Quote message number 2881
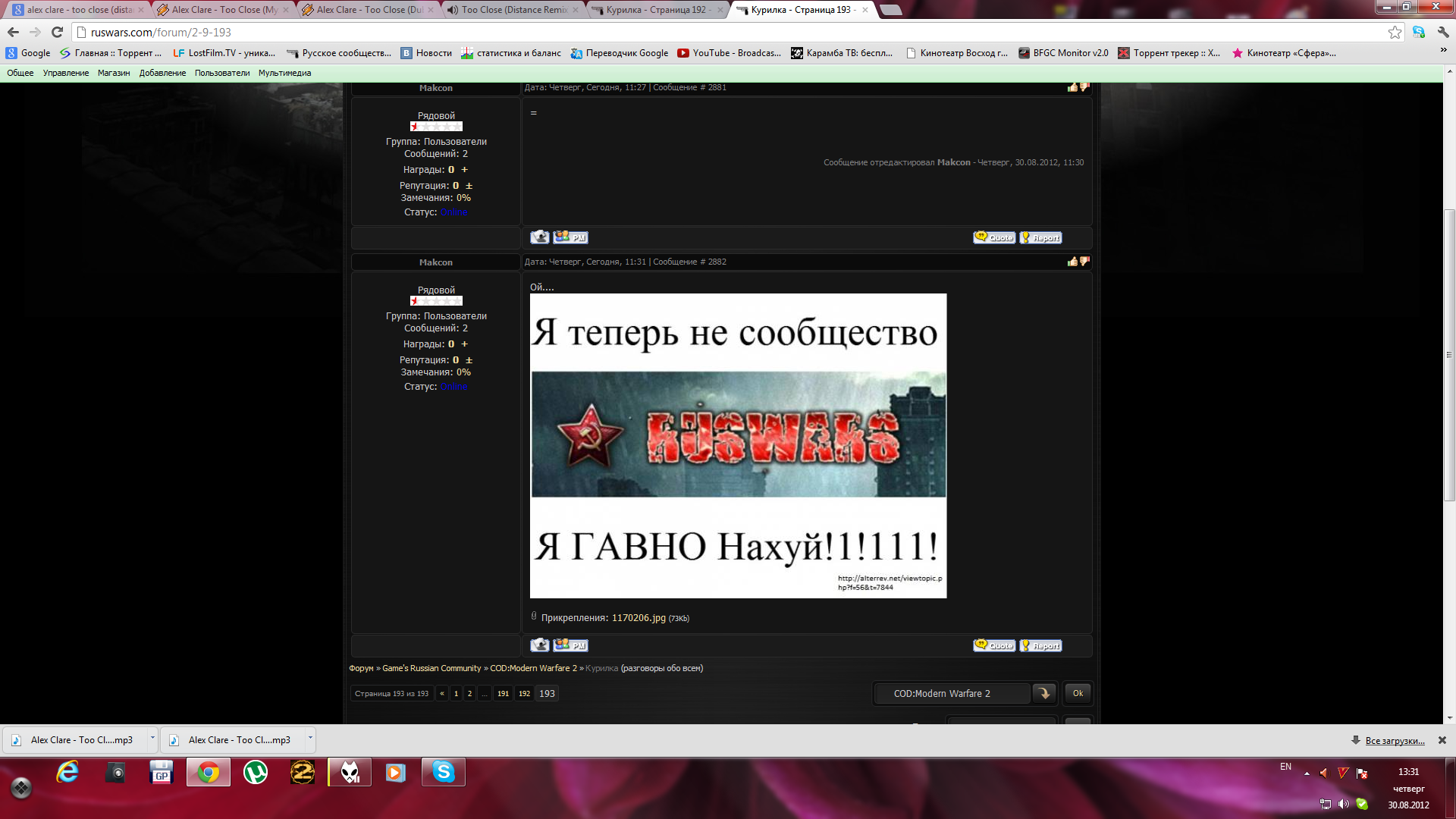Screen dimensions: 1456x819 tap(994, 237)
